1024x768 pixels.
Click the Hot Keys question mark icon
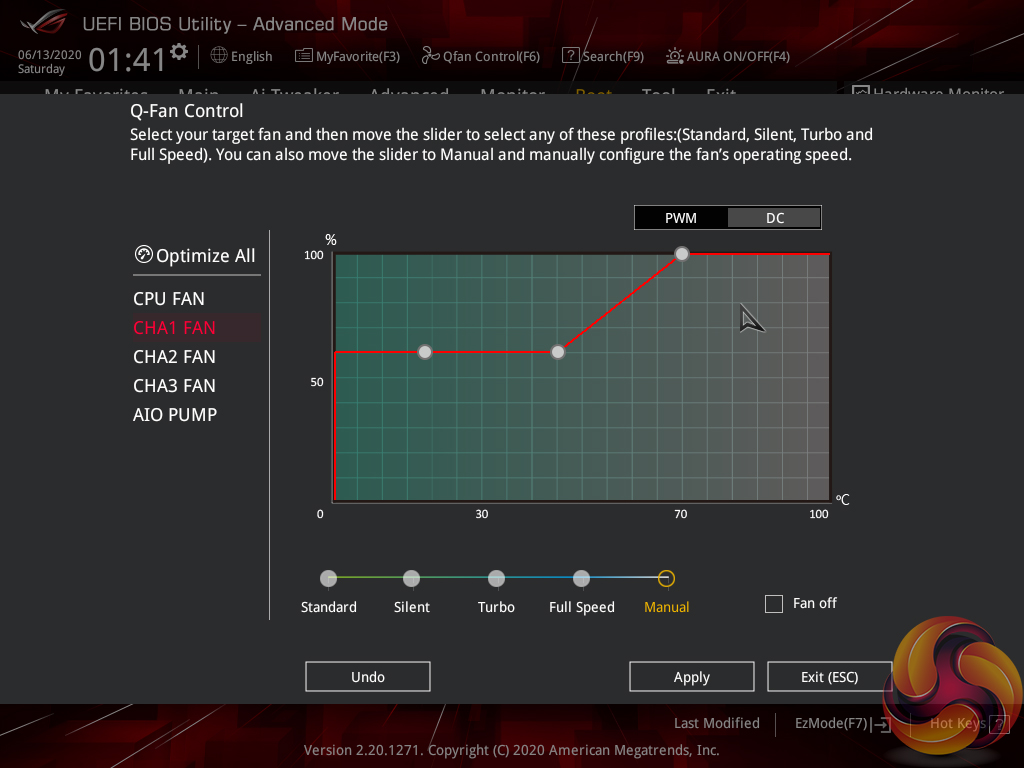click(999, 724)
